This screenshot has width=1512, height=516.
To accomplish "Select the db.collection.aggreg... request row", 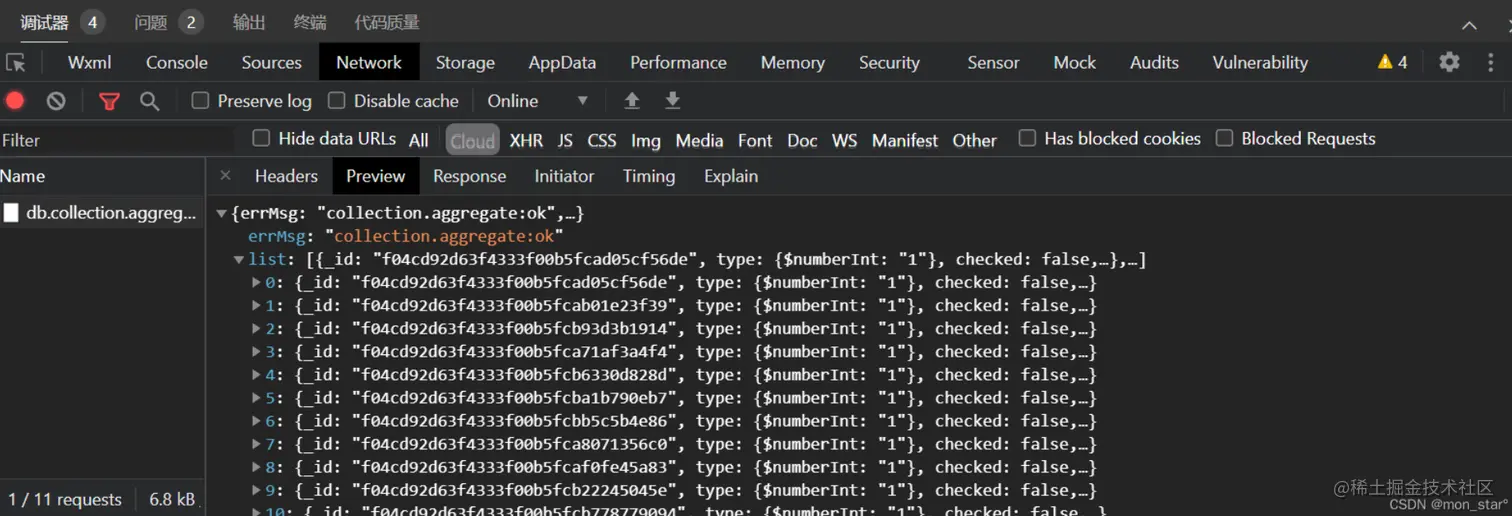I will (102, 212).
